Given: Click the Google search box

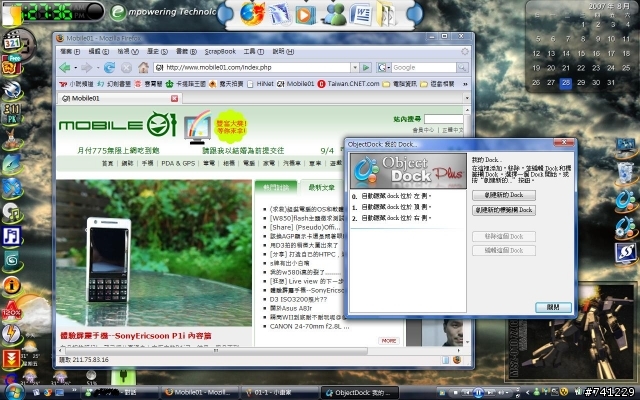Looking at the screenshot, I should 423,67.
